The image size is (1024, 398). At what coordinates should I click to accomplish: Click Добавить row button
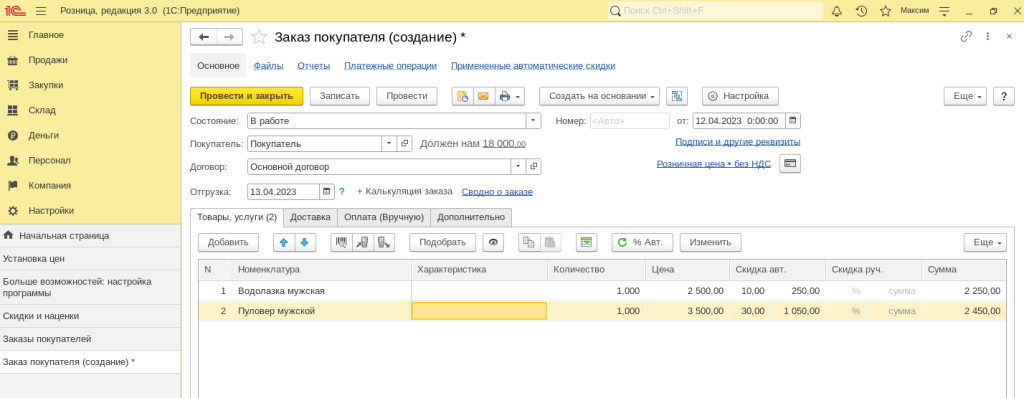pyautogui.click(x=229, y=242)
